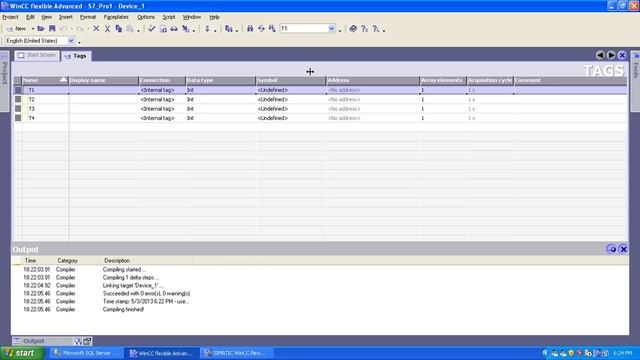The height and width of the screenshot is (360, 640).
Task: Click the previous tab left arrow
Action: 600,55
